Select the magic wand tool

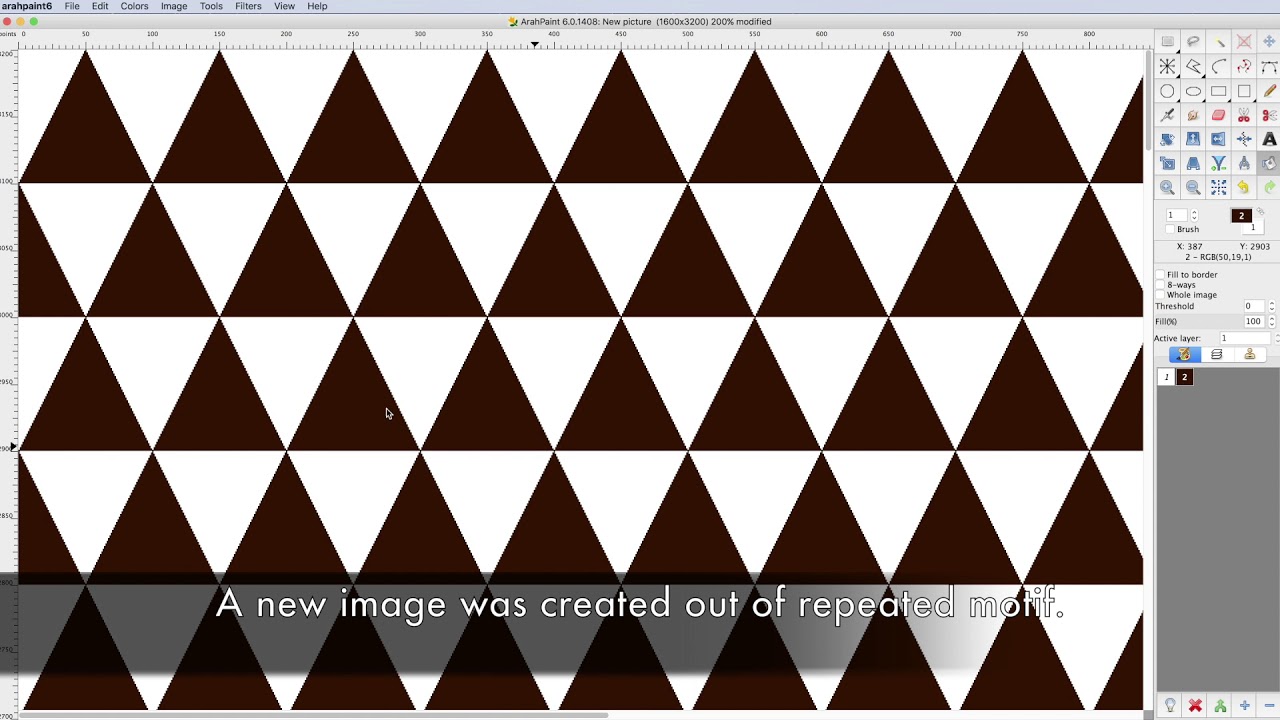click(x=1219, y=42)
